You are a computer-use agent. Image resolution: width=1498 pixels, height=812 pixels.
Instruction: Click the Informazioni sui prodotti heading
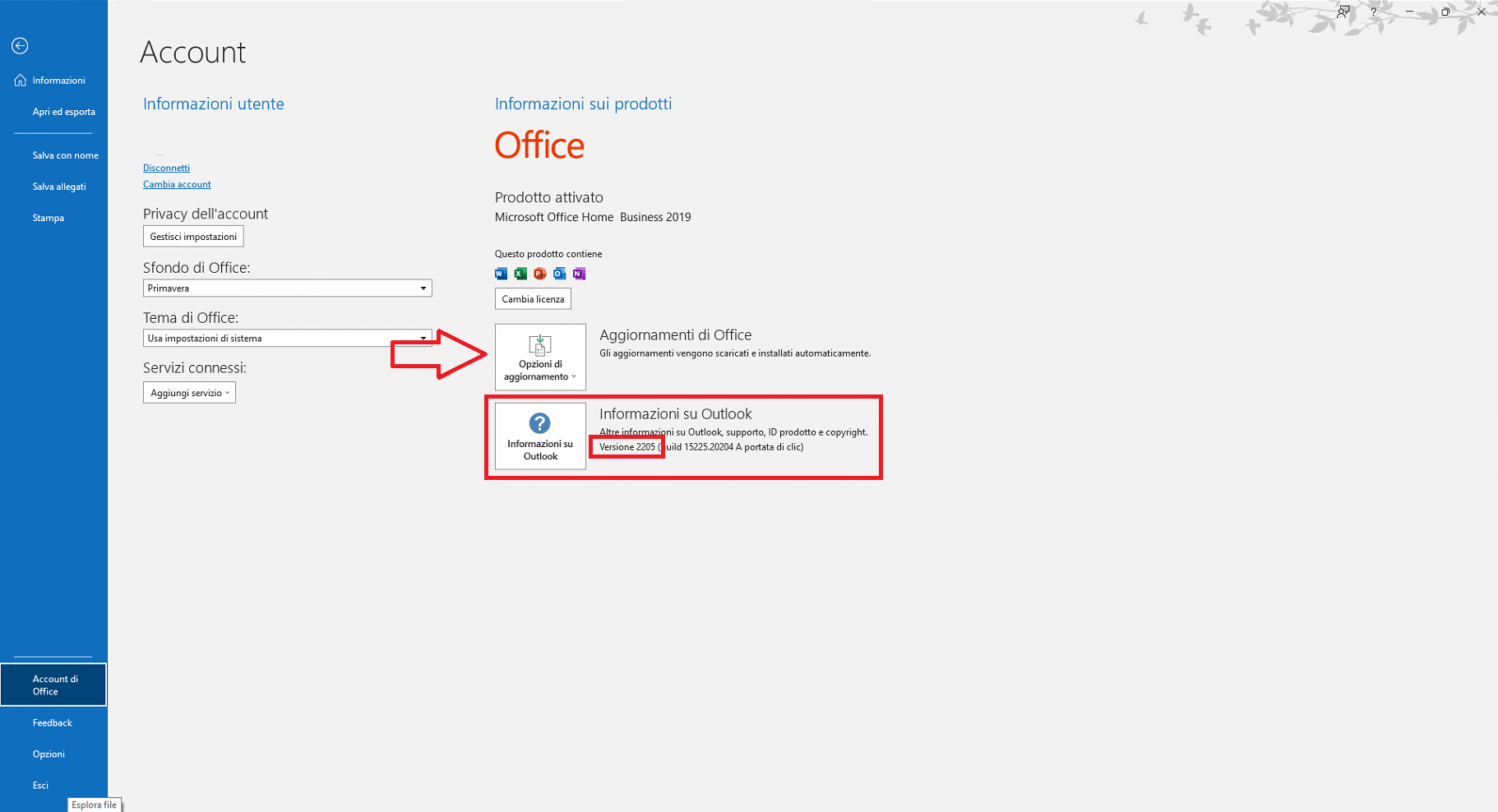[x=583, y=104]
